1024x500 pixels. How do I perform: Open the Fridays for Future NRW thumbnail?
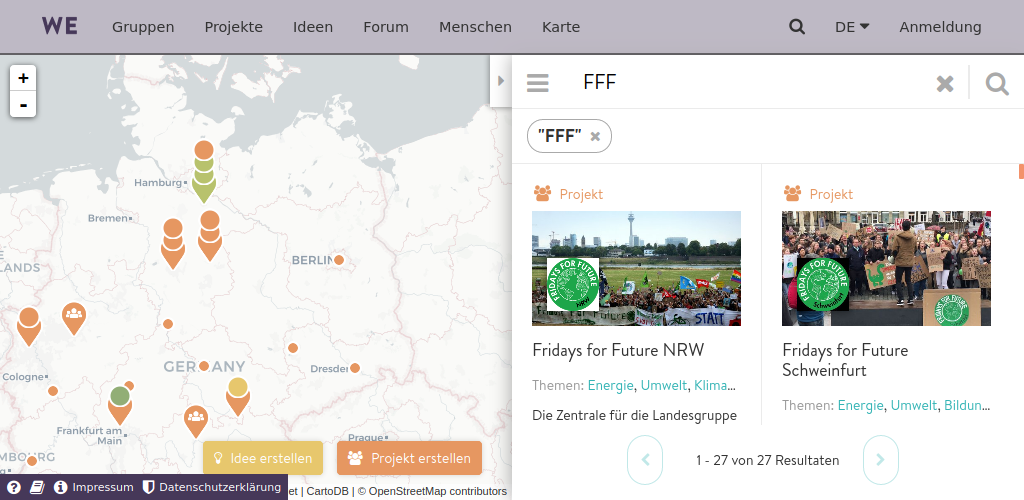click(636, 268)
